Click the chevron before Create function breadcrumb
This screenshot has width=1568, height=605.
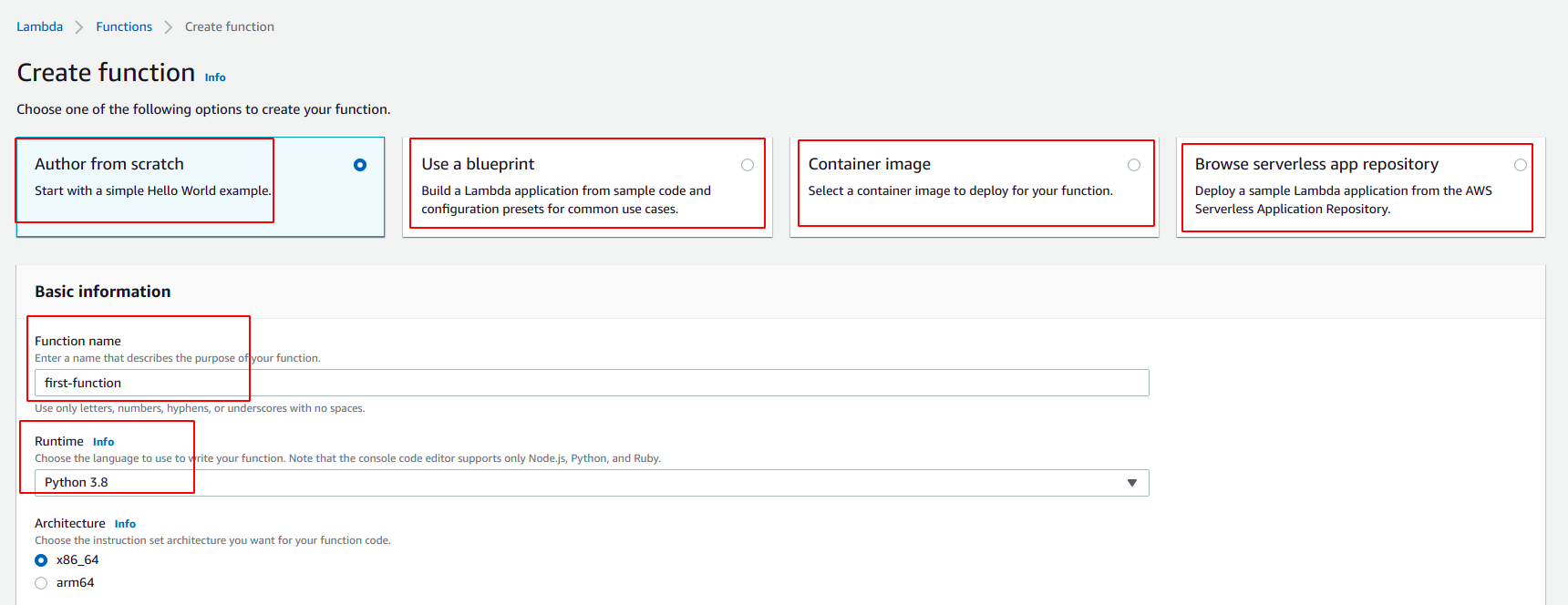point(169,27)
